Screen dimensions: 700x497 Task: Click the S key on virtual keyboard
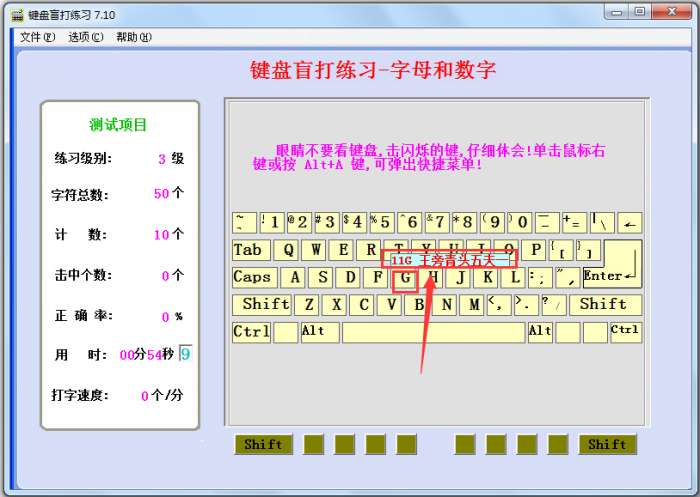tap(322, 277)
